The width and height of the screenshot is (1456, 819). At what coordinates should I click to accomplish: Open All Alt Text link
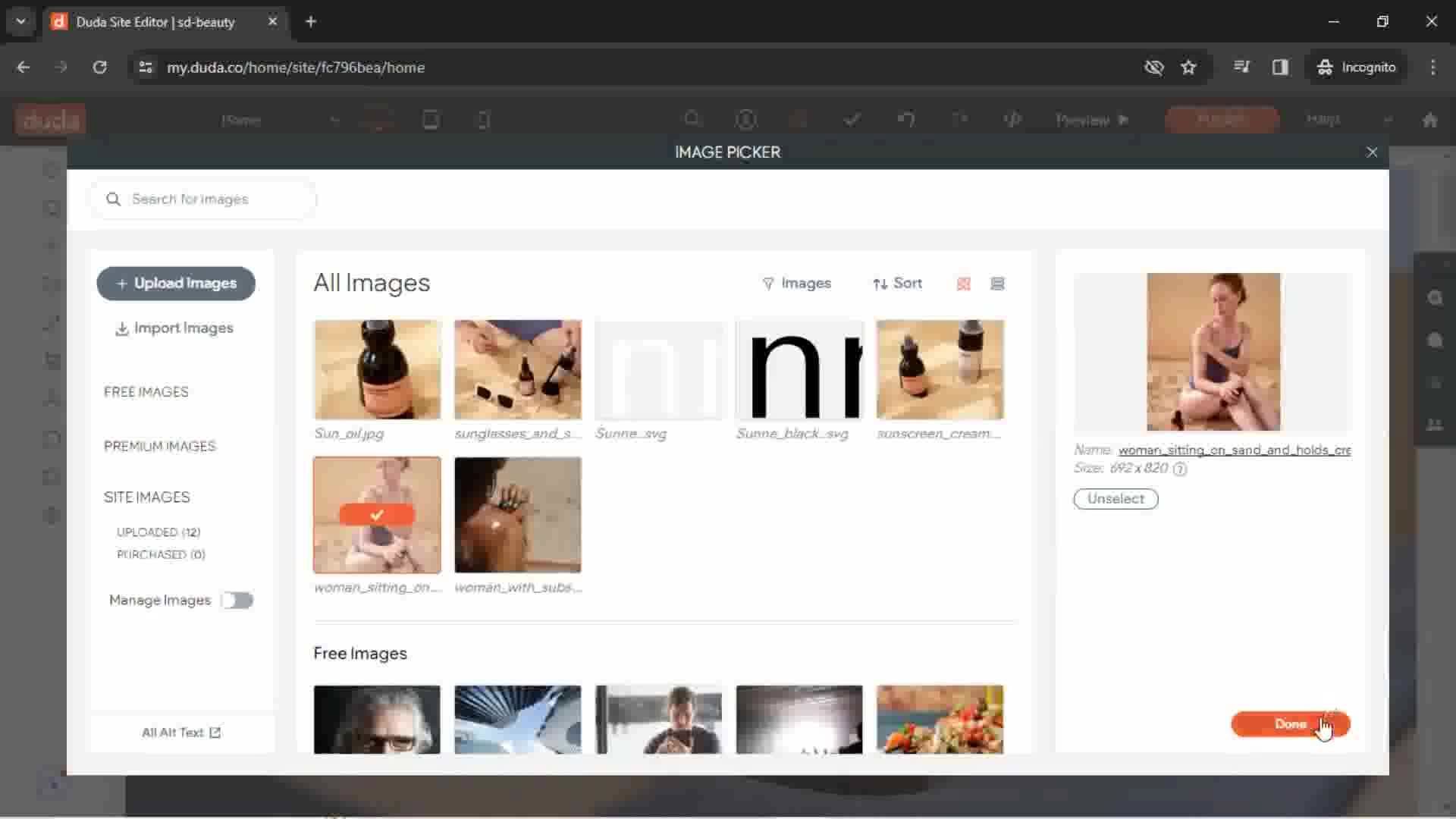click(x=181, y=733)
